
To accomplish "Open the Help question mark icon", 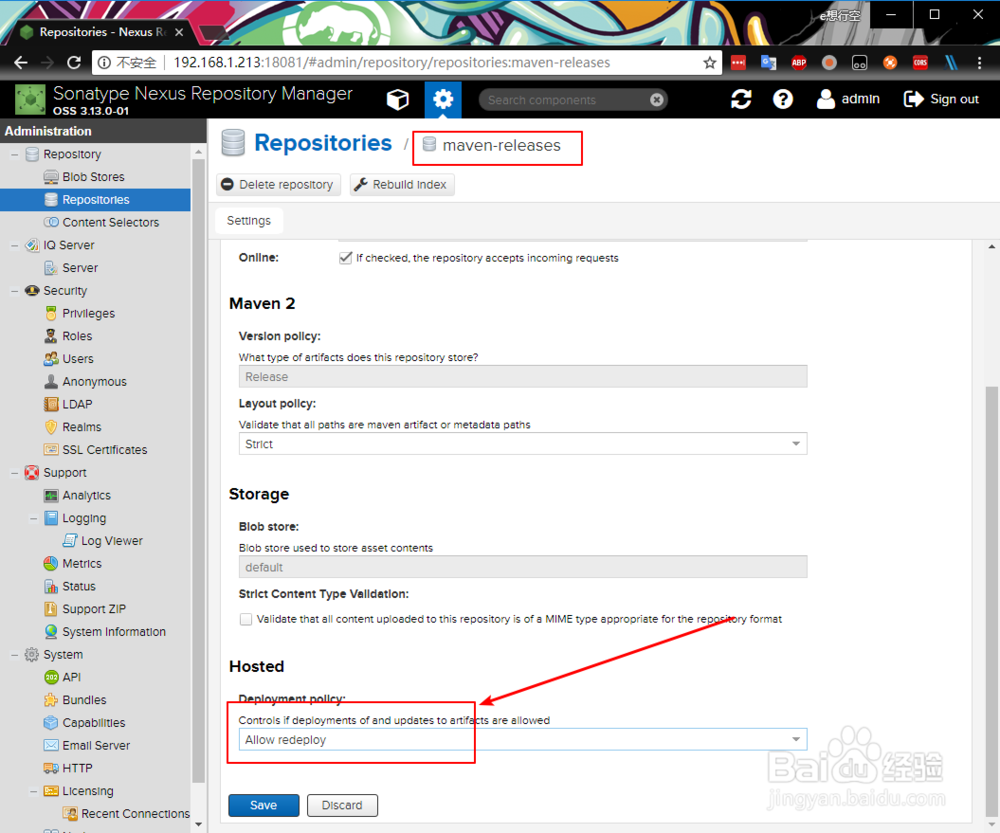I will click(783, 99).
